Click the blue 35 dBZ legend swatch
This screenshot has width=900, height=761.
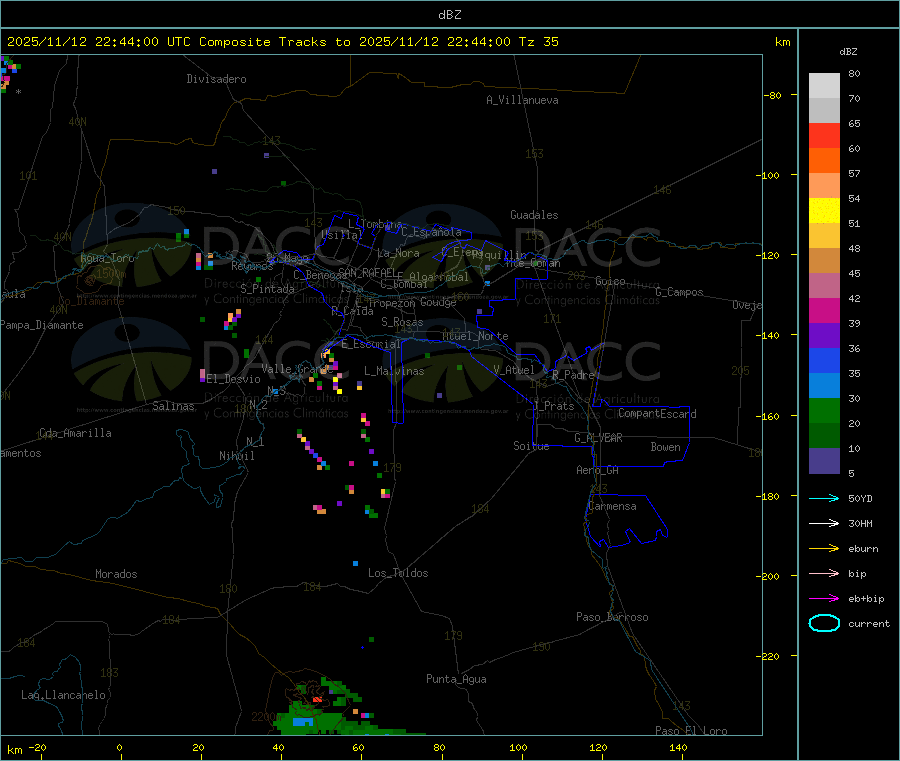[824, 360]
